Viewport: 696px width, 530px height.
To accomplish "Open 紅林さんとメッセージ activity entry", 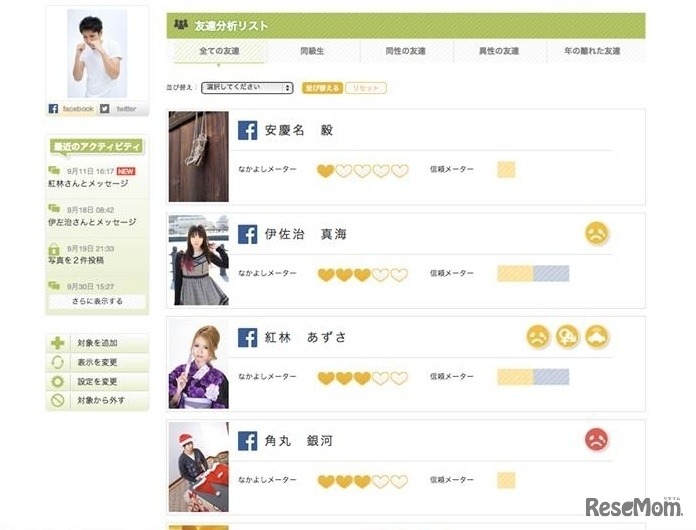I will pos(88,183).
